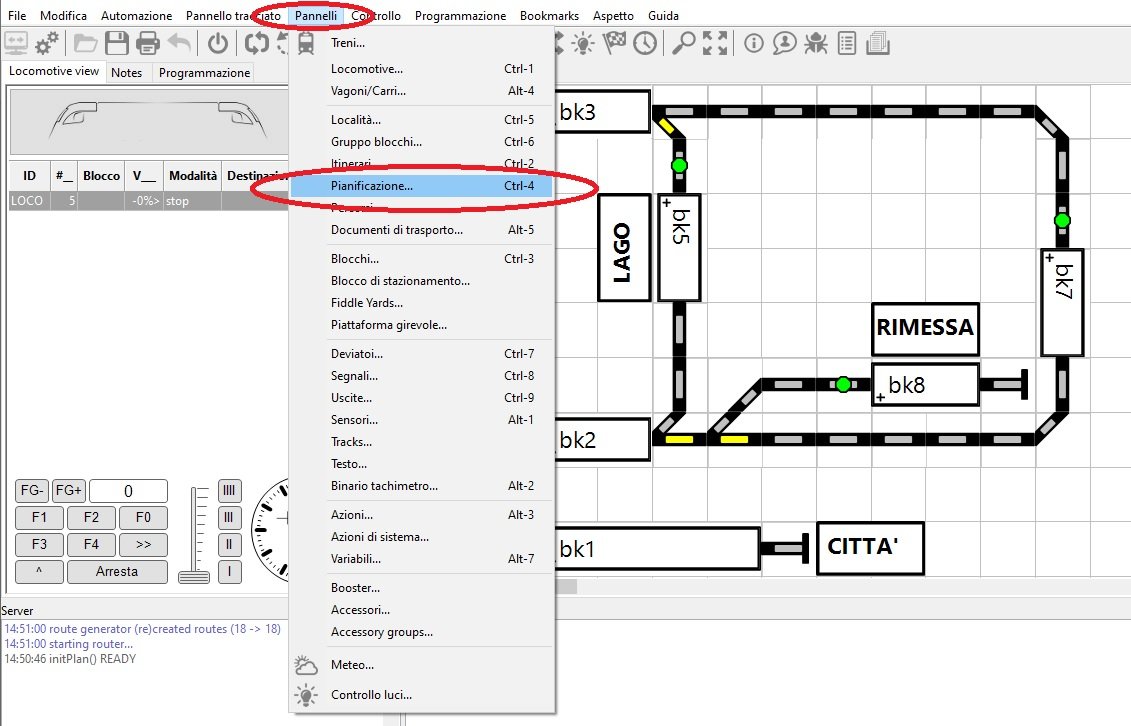Click the FG+ function group button
The height and width of the screenshot is (726, 1131).
click(69, 491)
